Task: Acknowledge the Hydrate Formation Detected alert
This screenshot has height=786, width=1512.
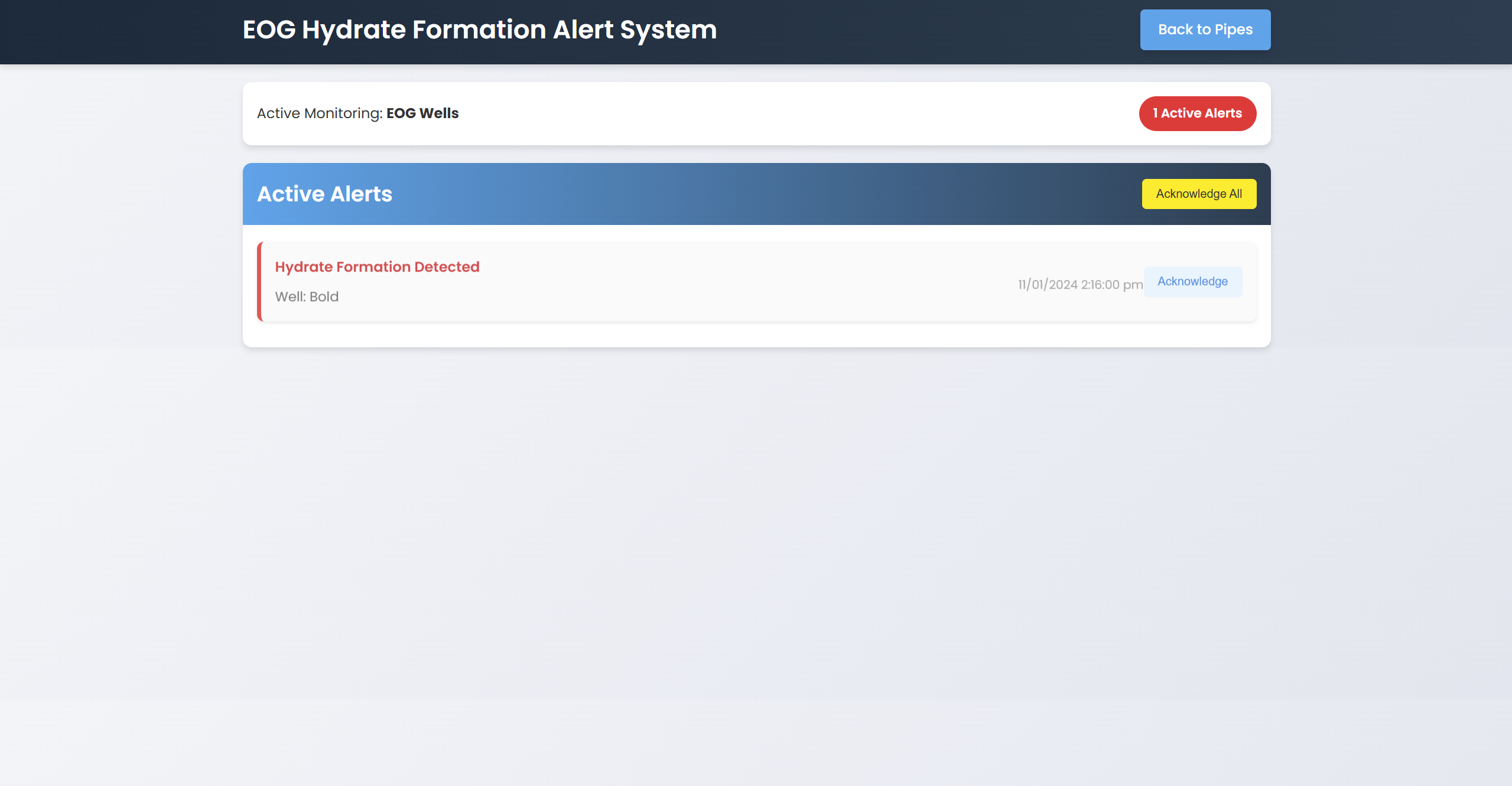Action: pos(1192,282)
